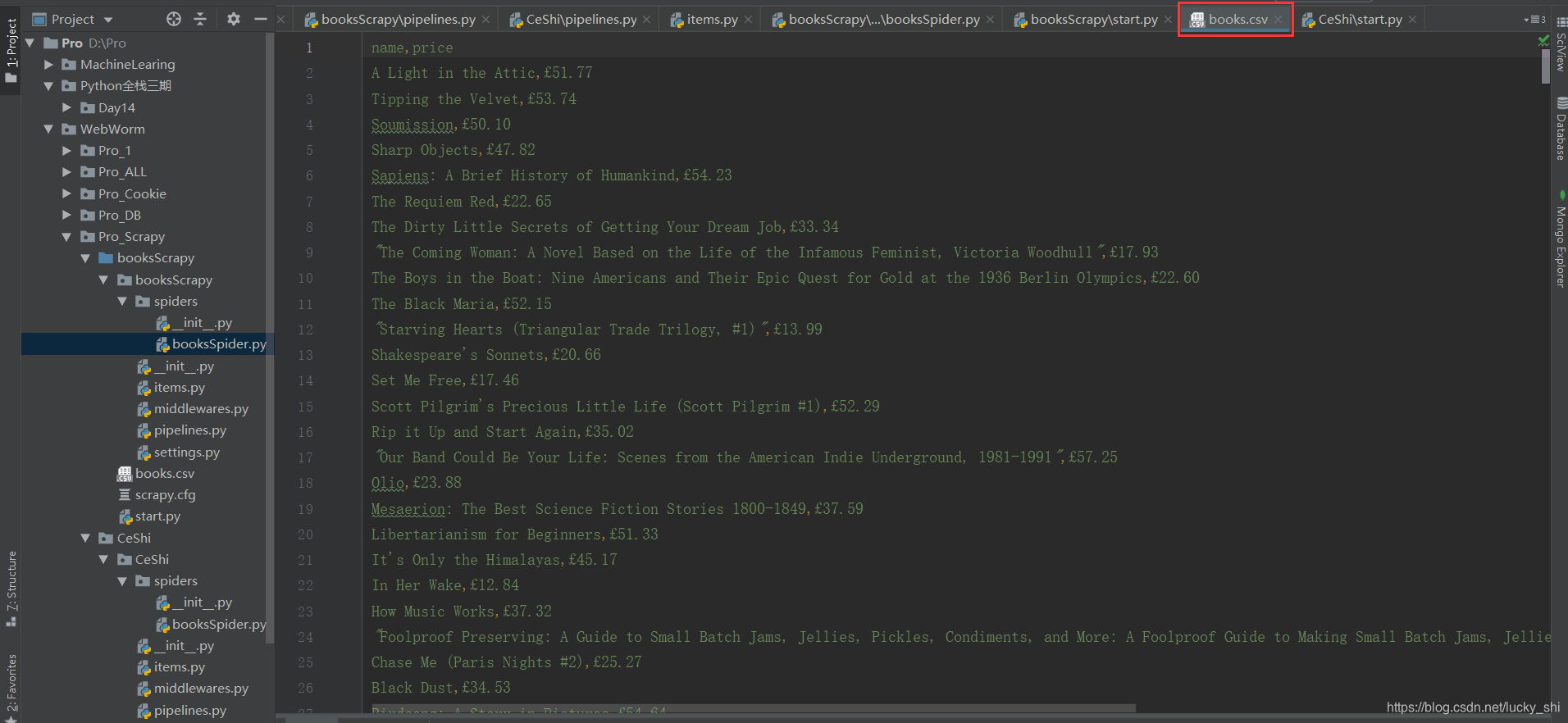1568x723 pixels.
Task: Click on text 'A Light in the Attic'
Action: pos(454,73)
